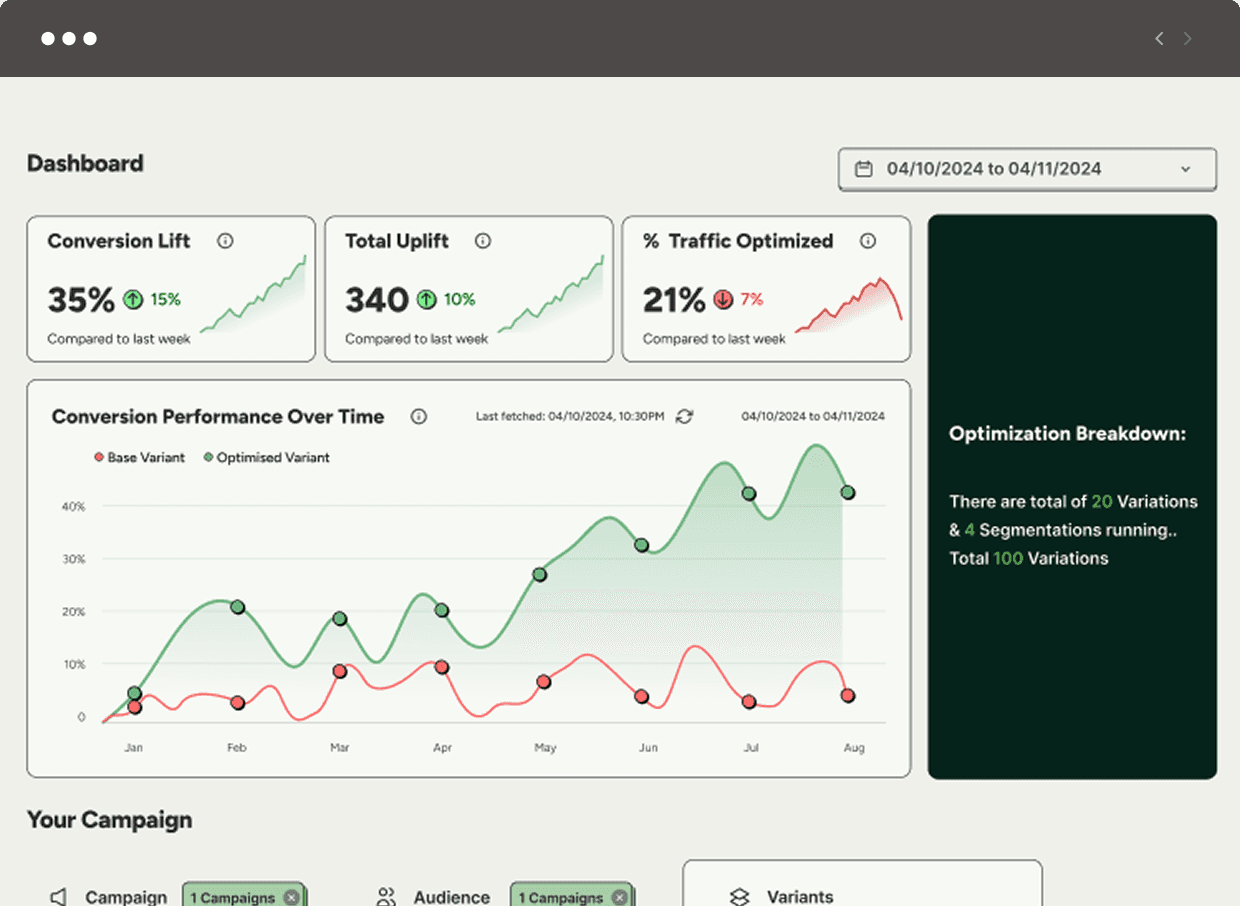This screenshot has width=1240, height=906.
Task: Click the green data point above Jun
Action: pyautogui.click(x=641, y=545)
